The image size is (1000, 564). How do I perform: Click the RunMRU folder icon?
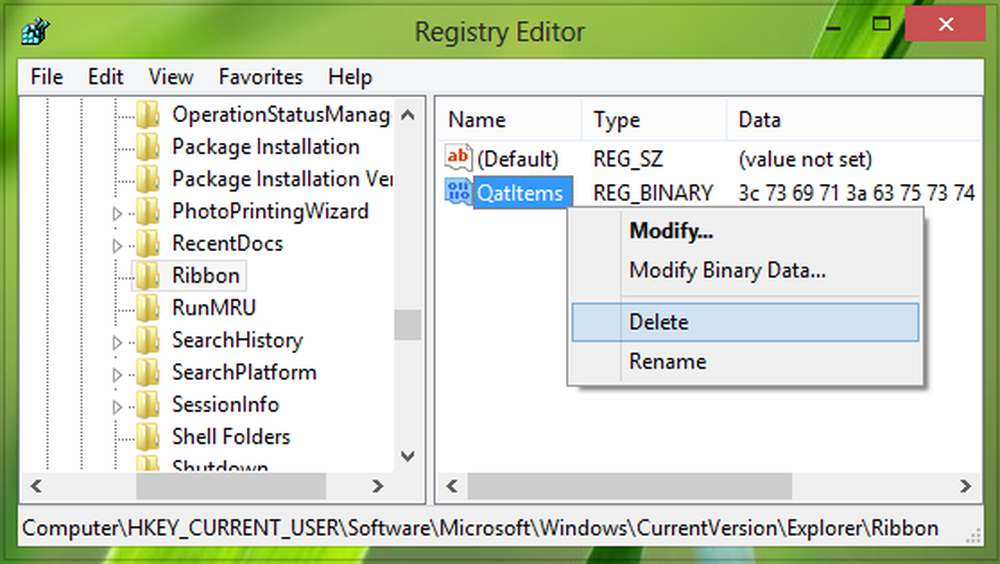[148, 307]
